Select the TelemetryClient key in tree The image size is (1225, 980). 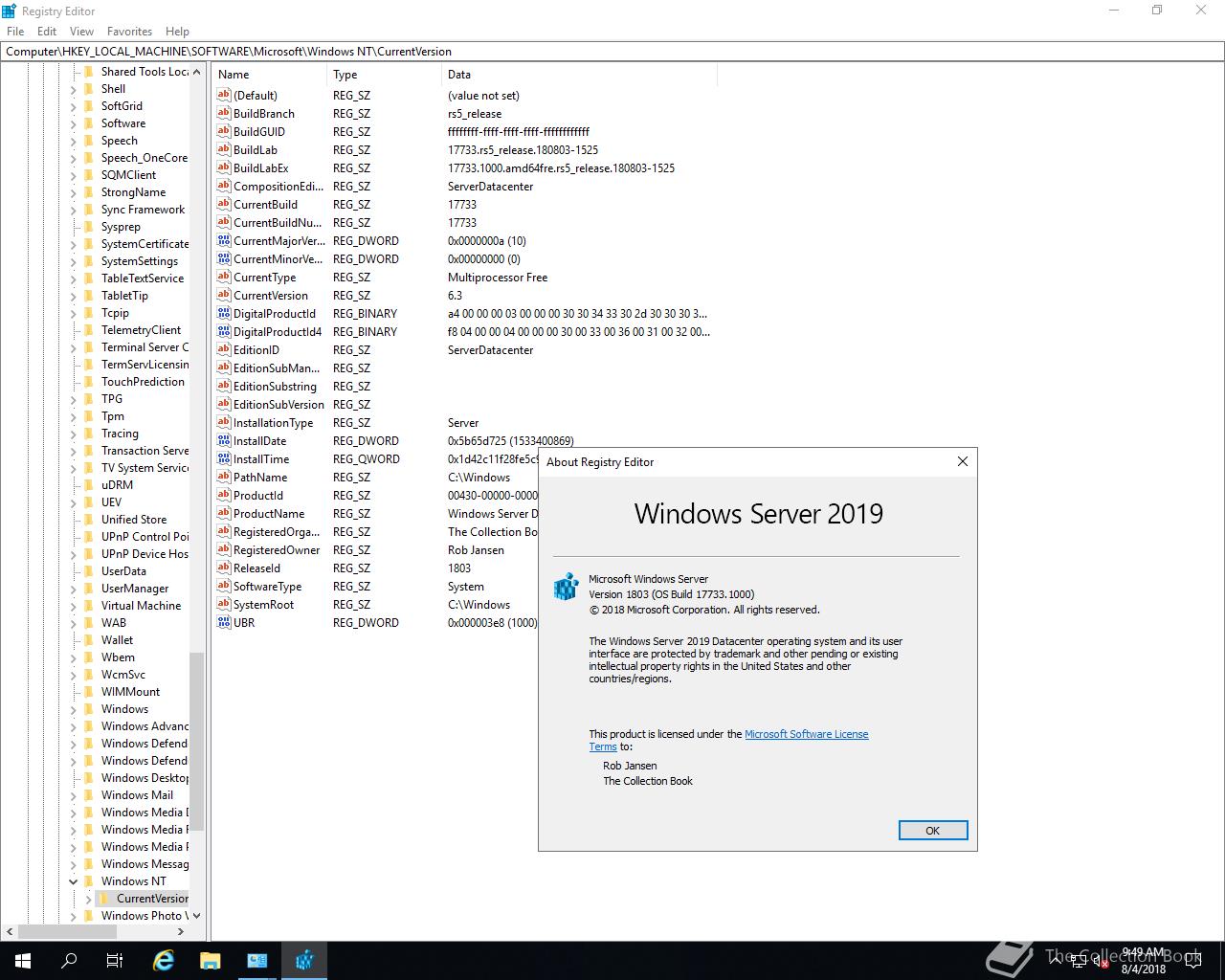(x=141, y=330)
